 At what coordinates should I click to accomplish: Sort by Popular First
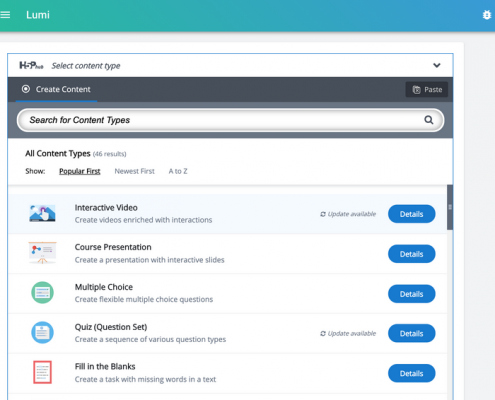click(x=80, y=171)
